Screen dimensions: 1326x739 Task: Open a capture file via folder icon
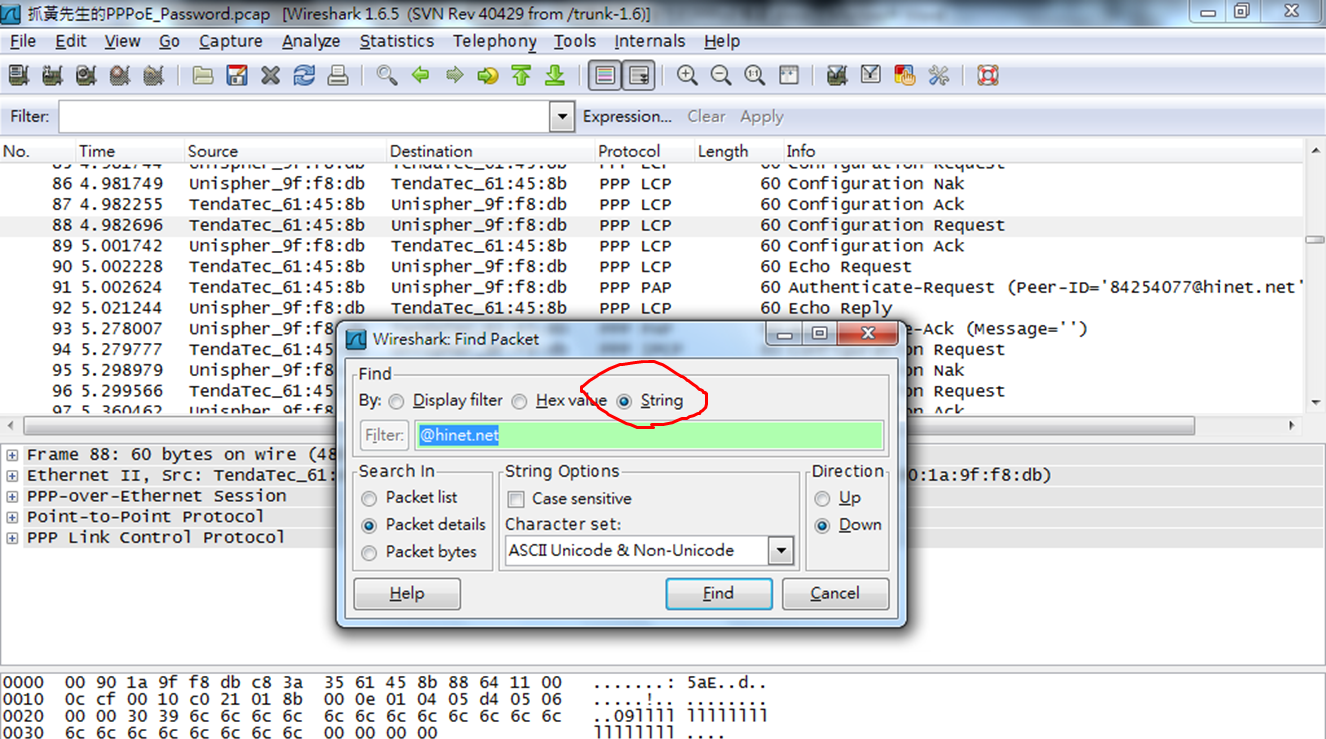tap(203, 76)
